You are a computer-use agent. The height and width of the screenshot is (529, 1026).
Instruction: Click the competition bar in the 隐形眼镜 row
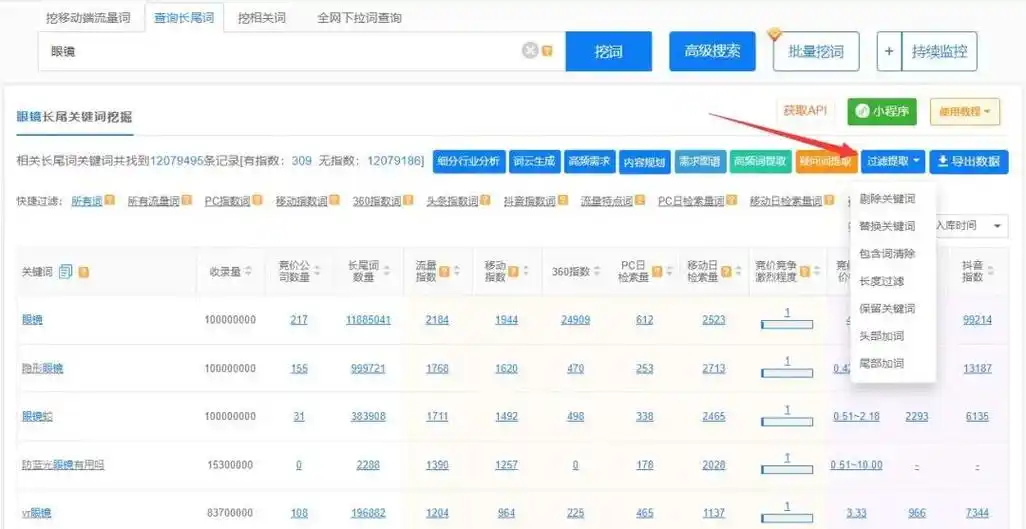[x=787, y=373]
